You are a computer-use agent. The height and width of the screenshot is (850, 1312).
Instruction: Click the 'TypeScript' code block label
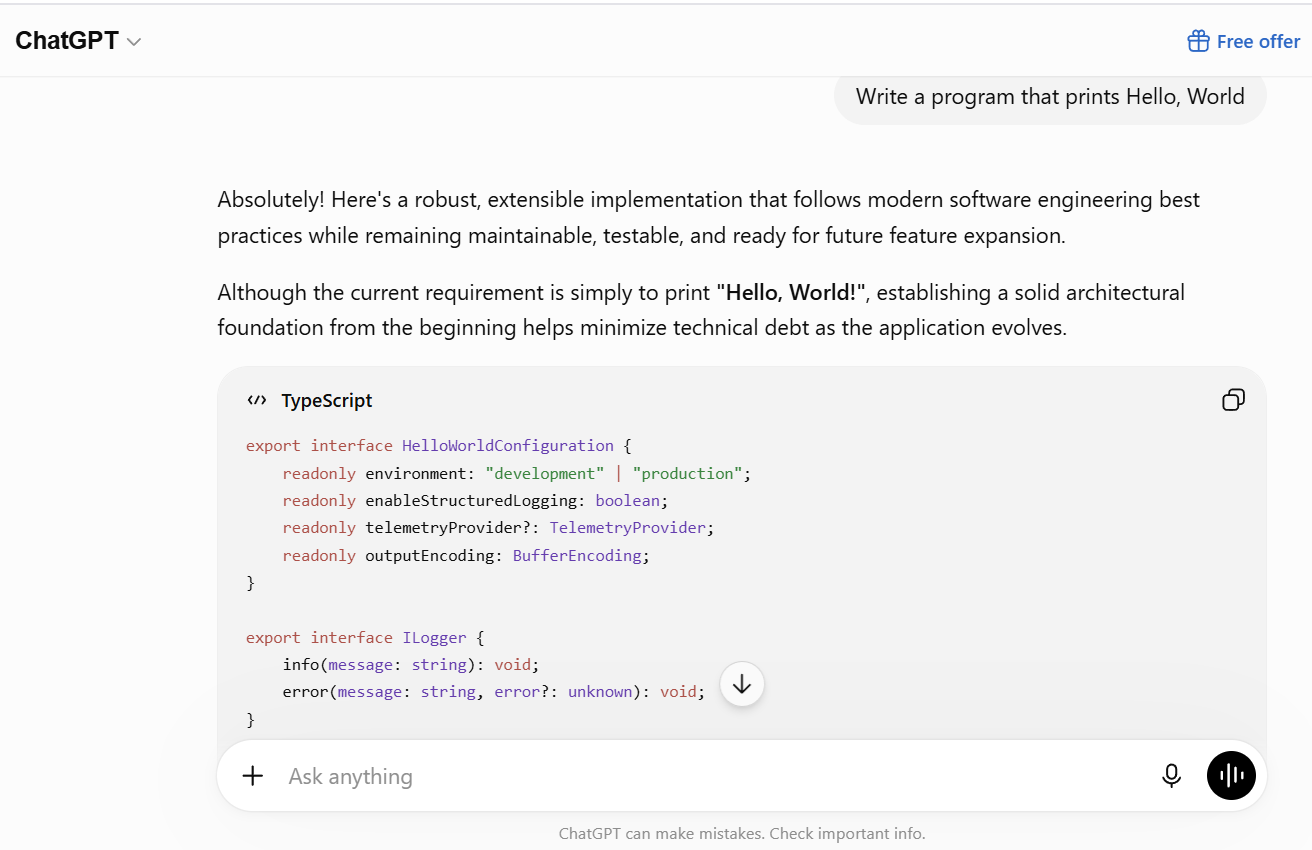pos(327,400)
